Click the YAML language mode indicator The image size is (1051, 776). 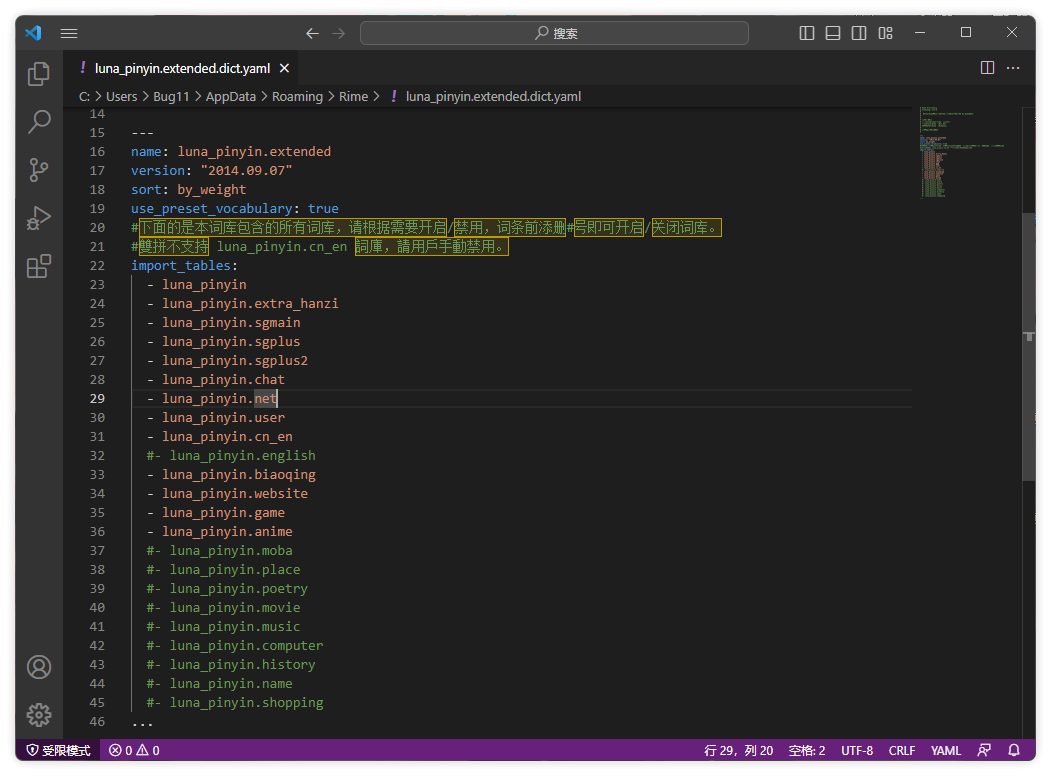[x=945, y=750]
